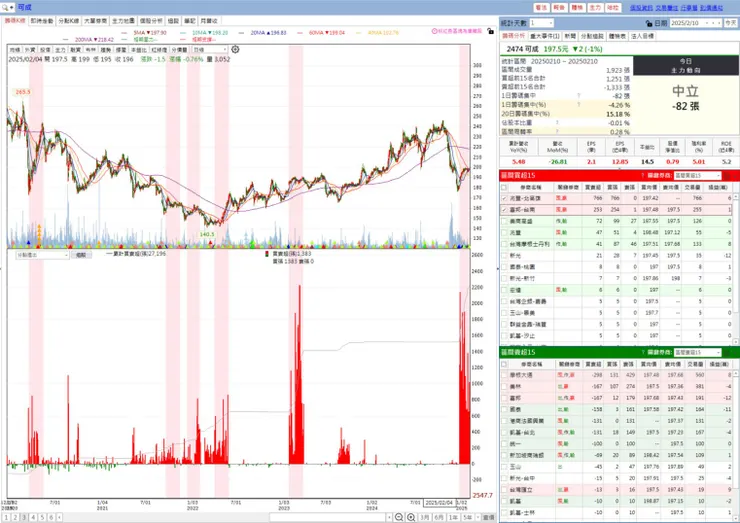Select layout page 4 at the bottom left
740x523 pixels.
tap(33, 518)
